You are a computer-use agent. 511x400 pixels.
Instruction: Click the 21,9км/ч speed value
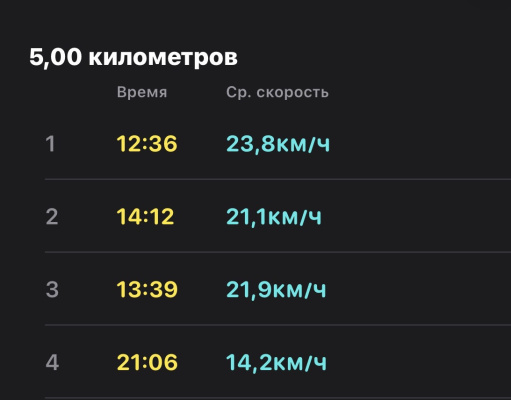(276, 290)
